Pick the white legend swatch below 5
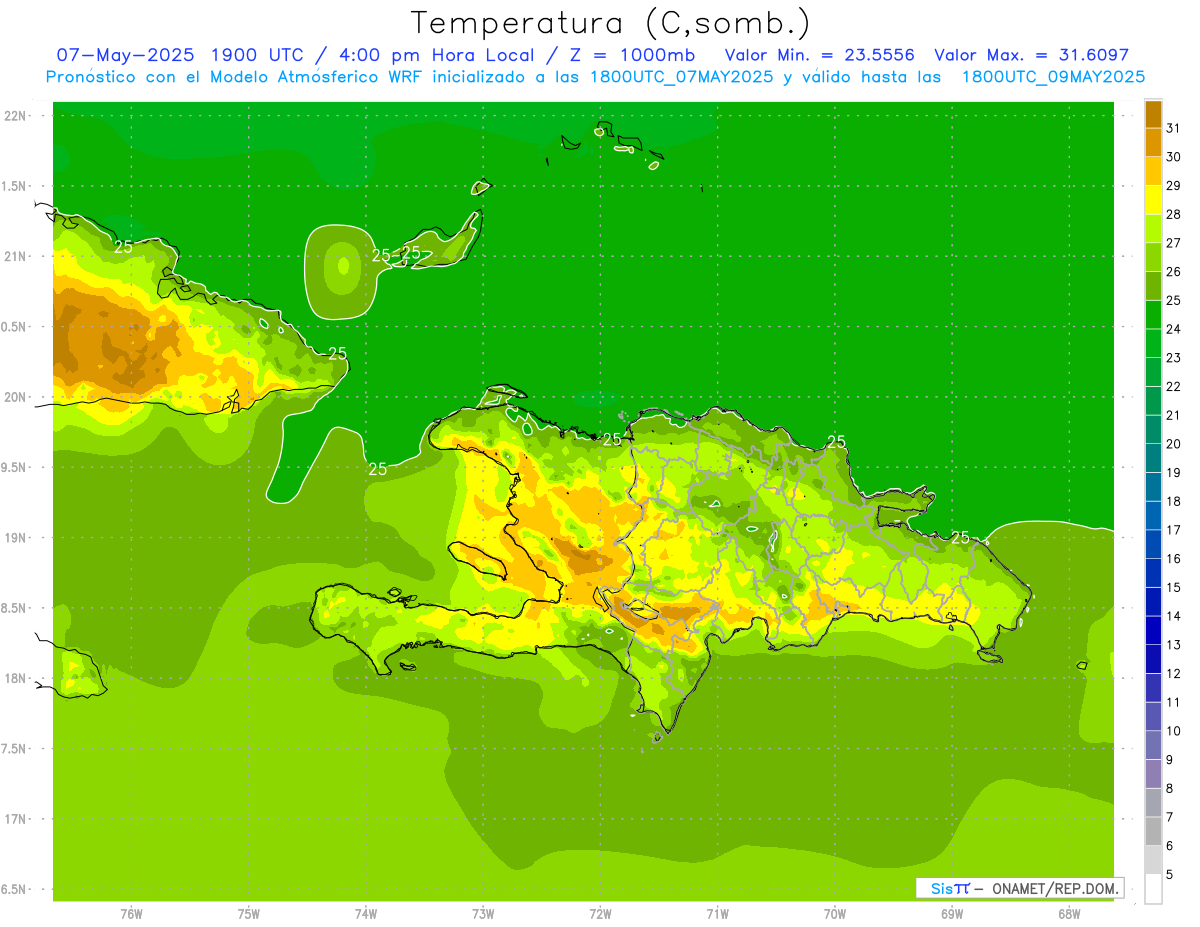Image resolution: width=1200 pixels, height=927 pixels. coord(1153,888)
